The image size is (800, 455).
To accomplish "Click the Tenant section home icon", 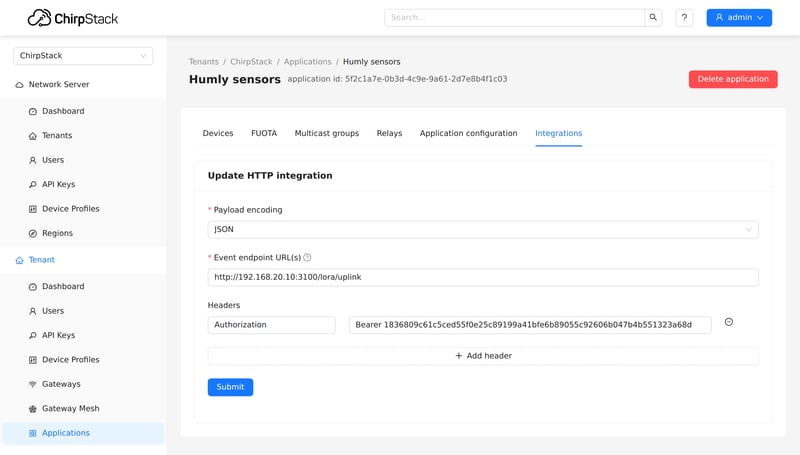I will click(19, 260).
